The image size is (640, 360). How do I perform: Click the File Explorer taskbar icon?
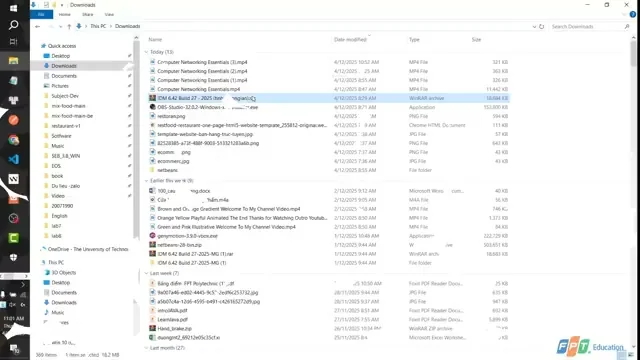[13, 61]
